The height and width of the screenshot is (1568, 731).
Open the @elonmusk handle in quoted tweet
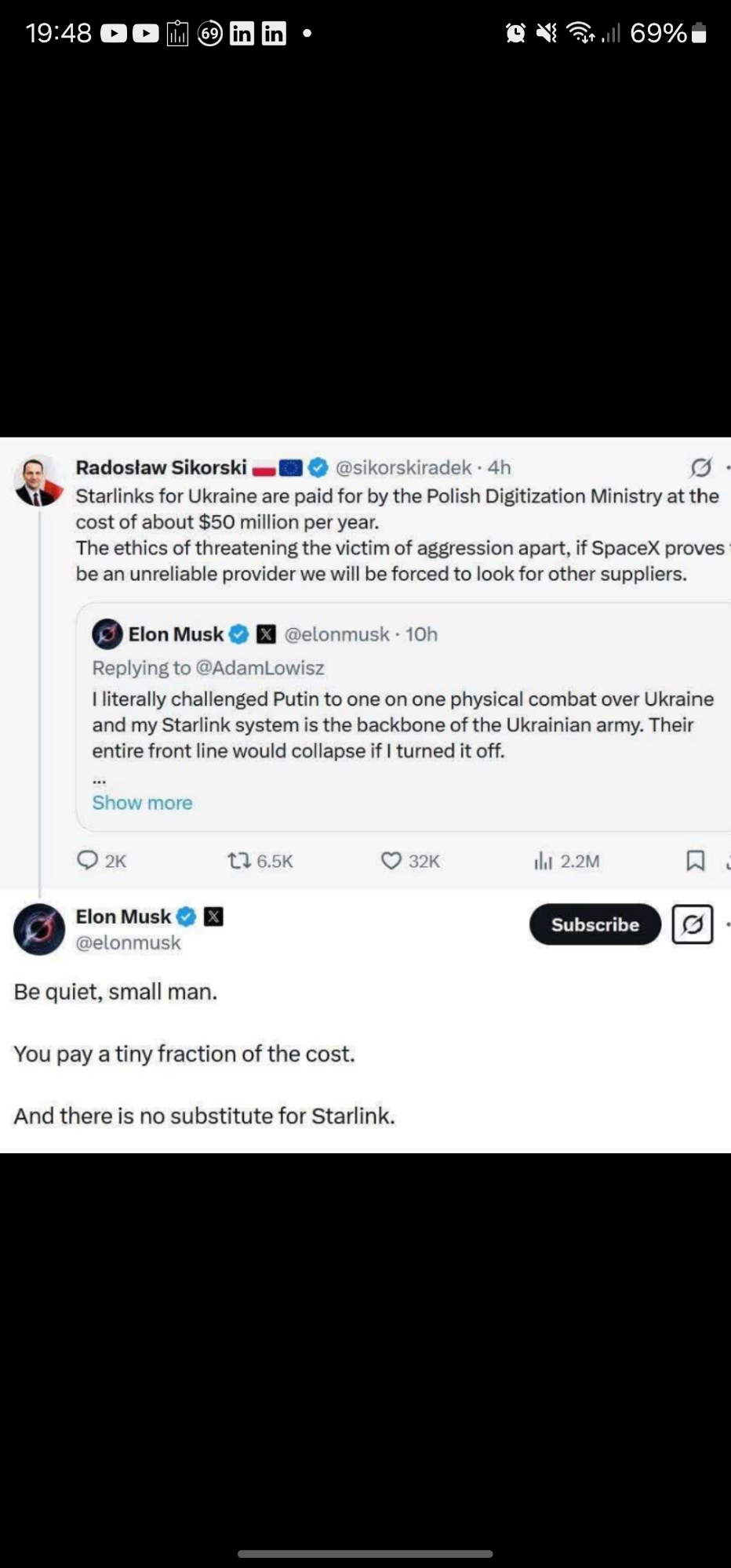pyautogui.click(x=336, y=634)
